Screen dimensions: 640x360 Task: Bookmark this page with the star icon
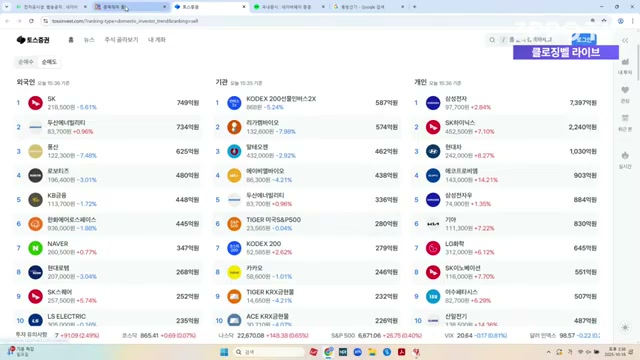click(x=604, y=21)
